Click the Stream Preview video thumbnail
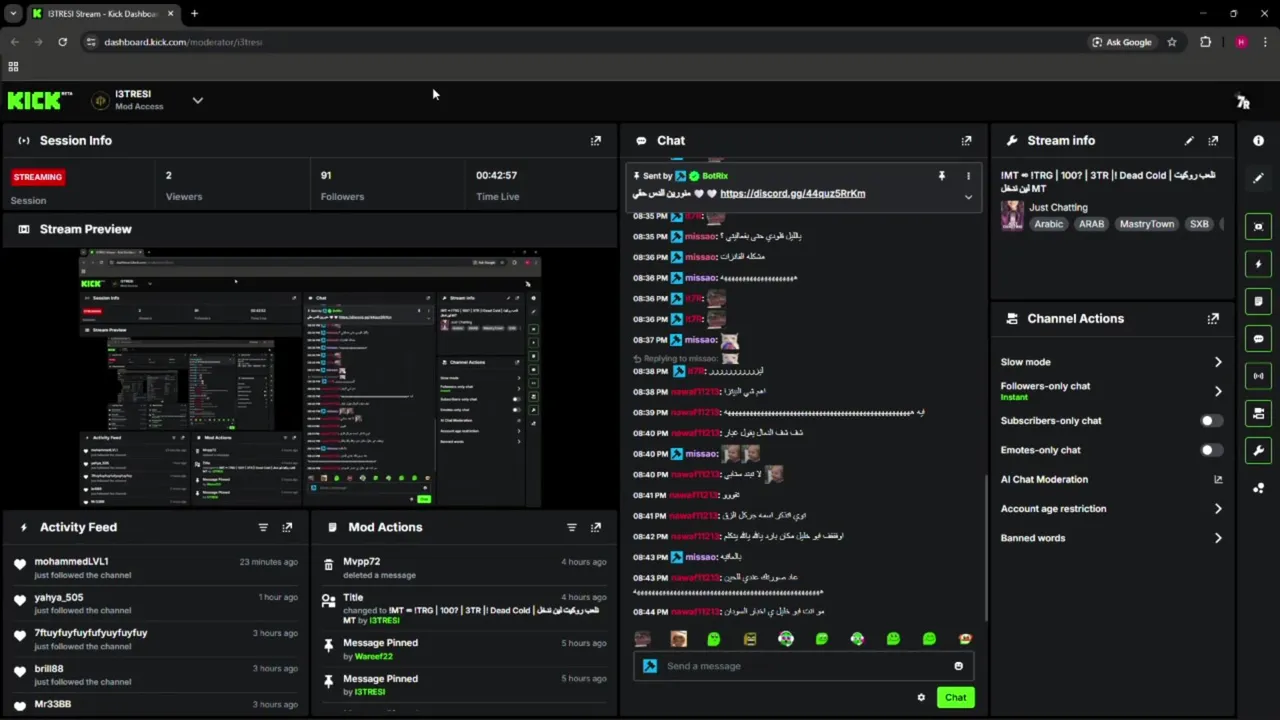The image size is (1280, 720). click(310, 378)
